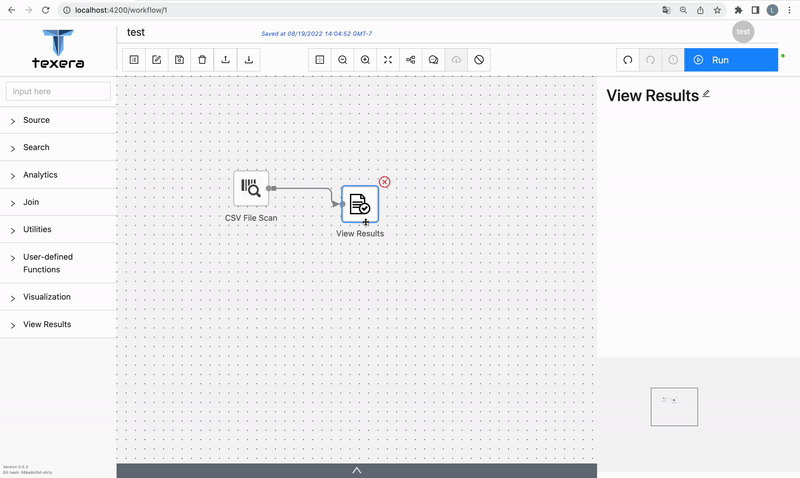Expand the Visualization operator category
The height and width of the screenshot is (478, 800).
click(58, 297)
